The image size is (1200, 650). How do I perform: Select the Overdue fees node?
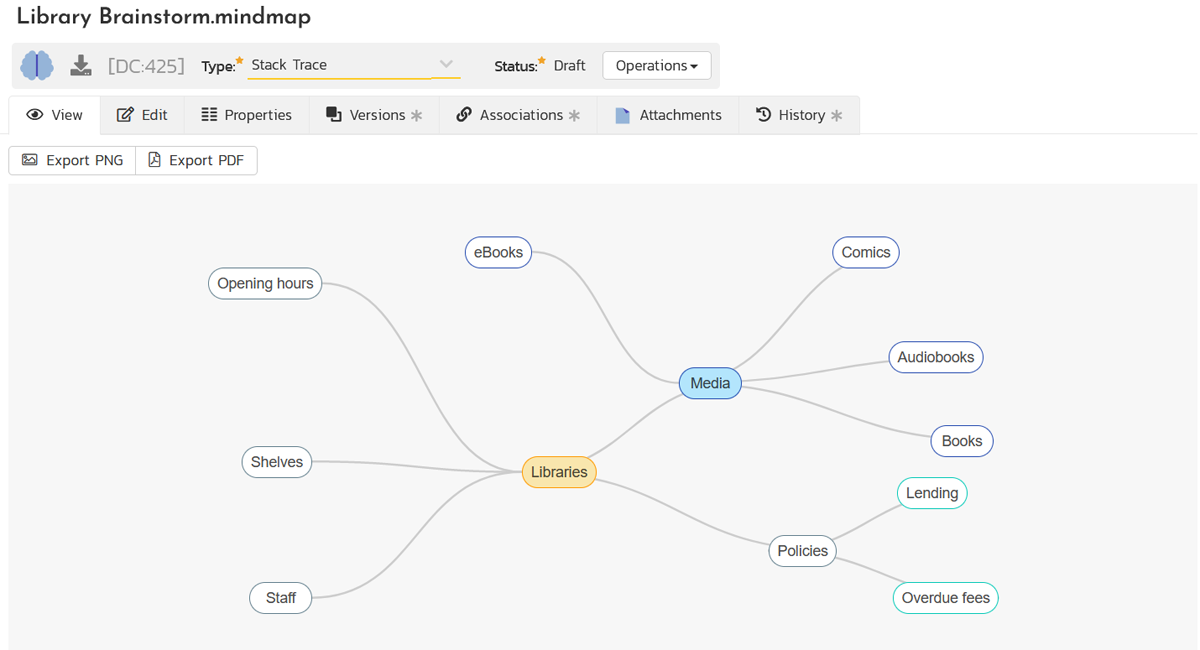pyautogui.click(x=945, y=598)
